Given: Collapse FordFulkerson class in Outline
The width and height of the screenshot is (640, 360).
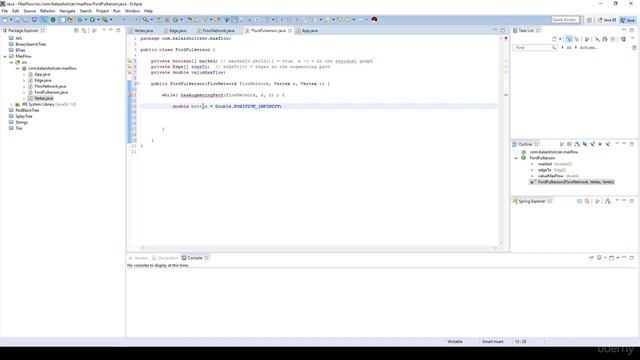Looking at the screenshot, I should 516,158.
